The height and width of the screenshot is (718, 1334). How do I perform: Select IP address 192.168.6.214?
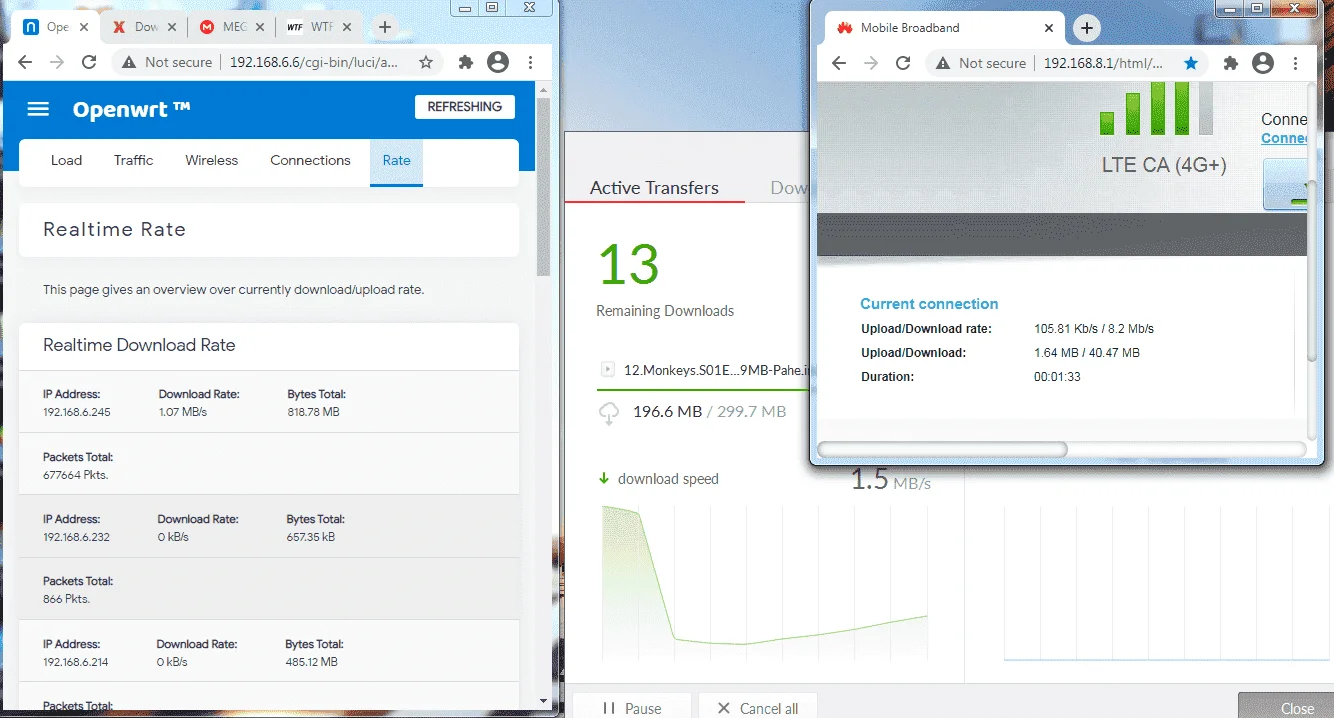click(x=76, y=662)
